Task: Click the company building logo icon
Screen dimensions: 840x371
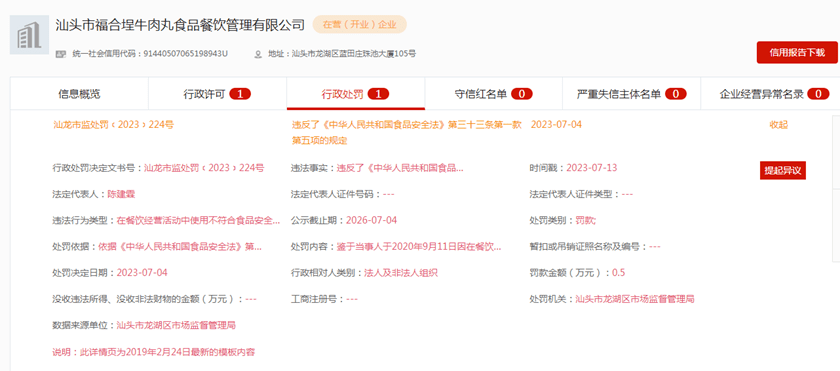Action: point(26,35)
